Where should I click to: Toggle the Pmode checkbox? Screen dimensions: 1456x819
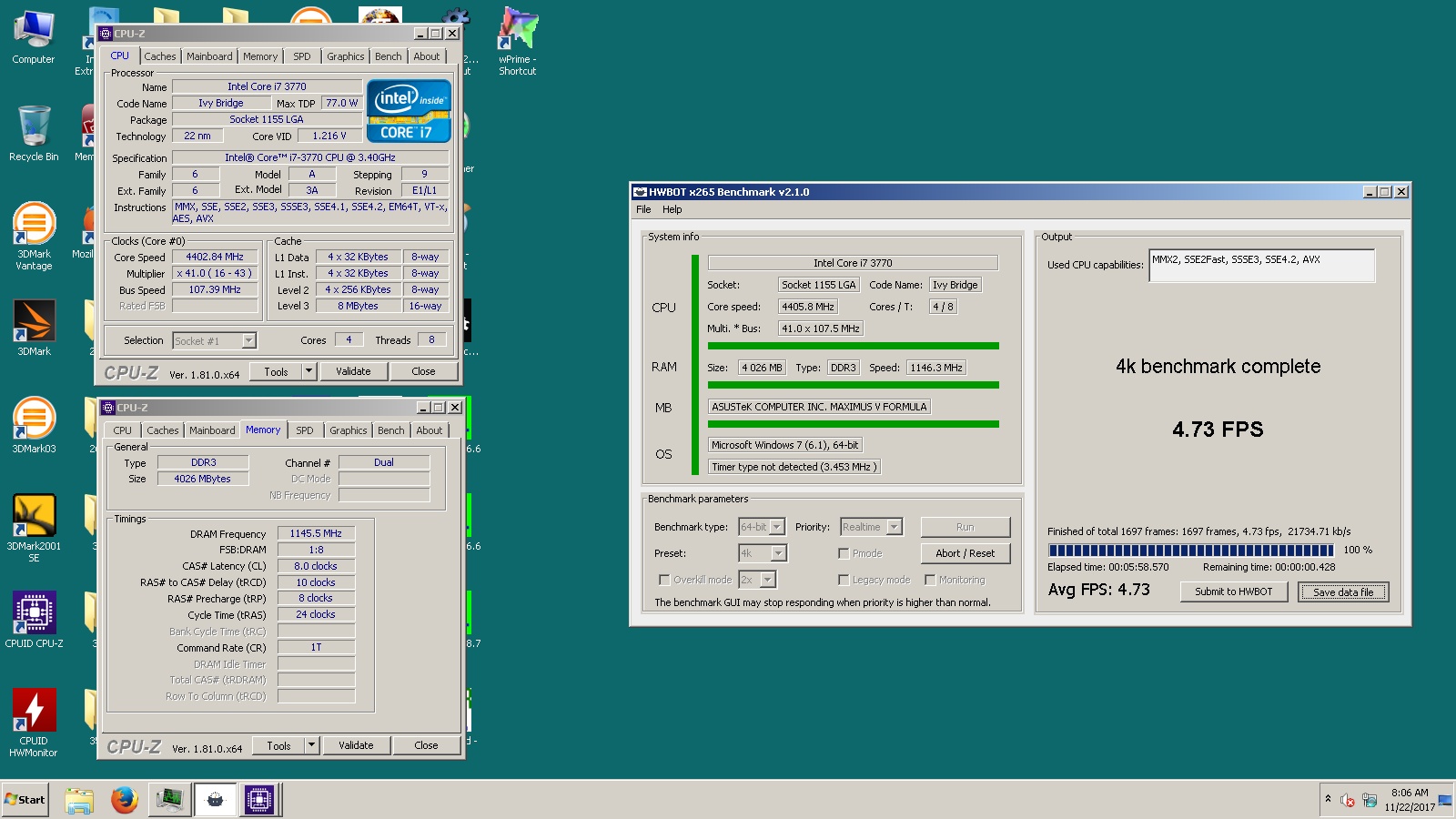844,553
